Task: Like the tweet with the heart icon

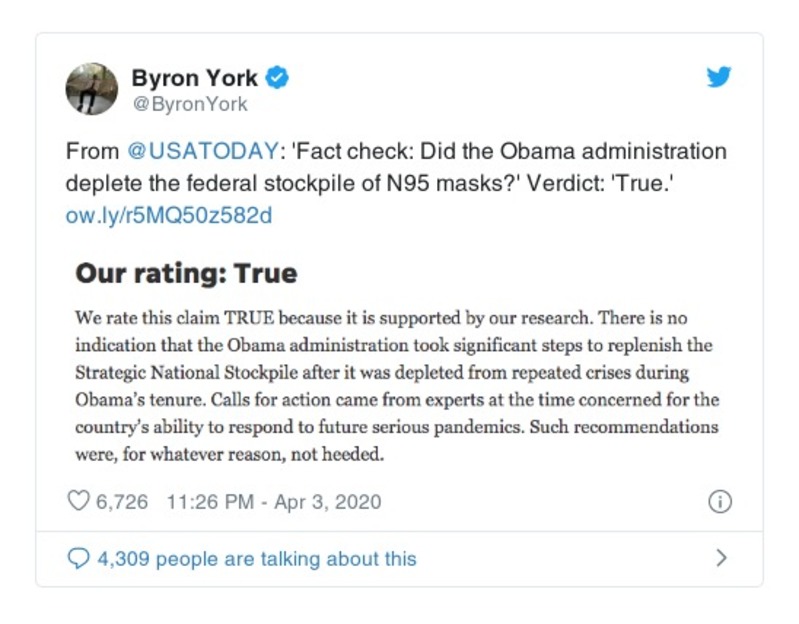Action: point(78,501)
